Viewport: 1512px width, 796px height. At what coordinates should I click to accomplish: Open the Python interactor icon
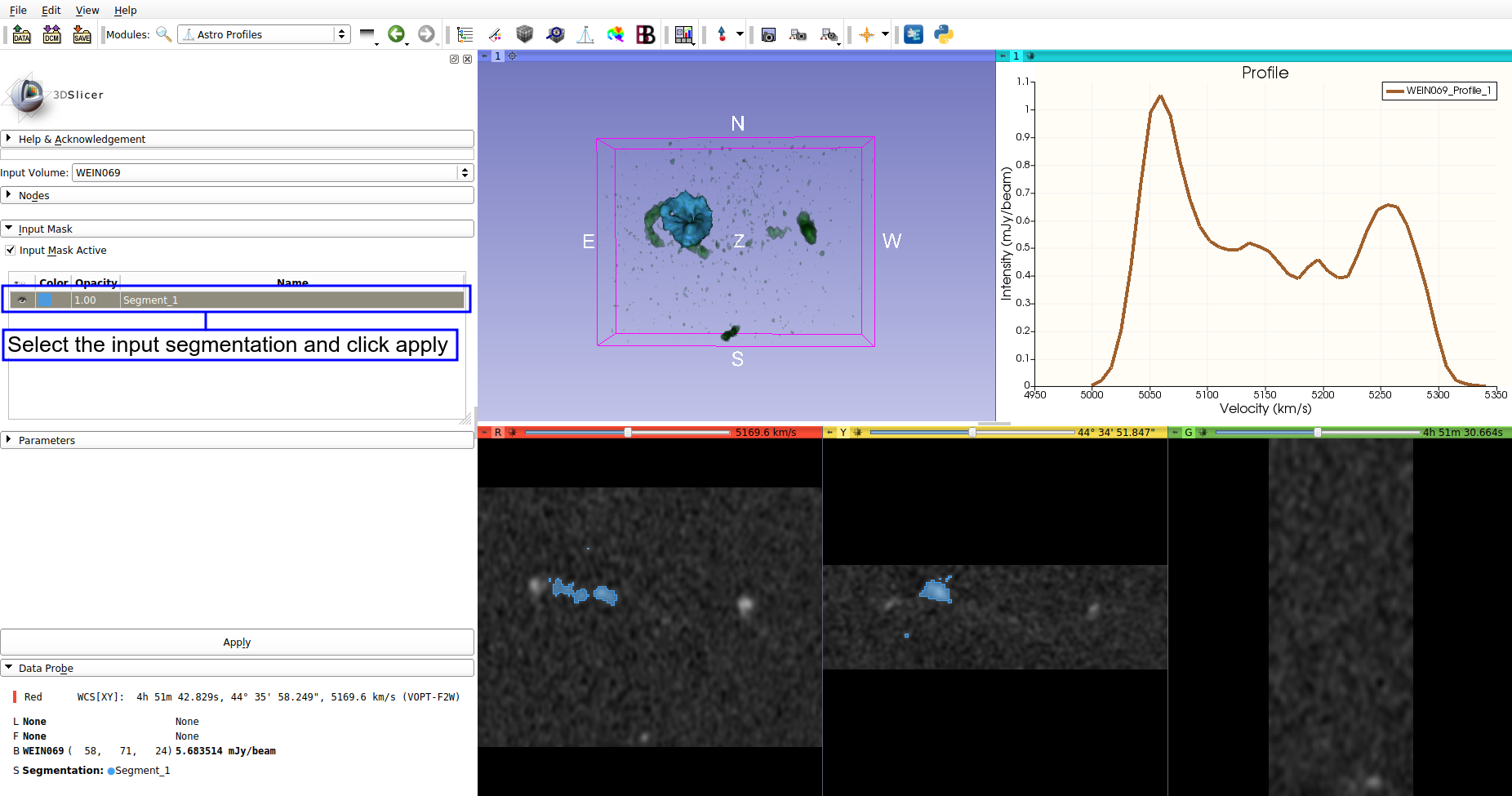click(944, 34)
